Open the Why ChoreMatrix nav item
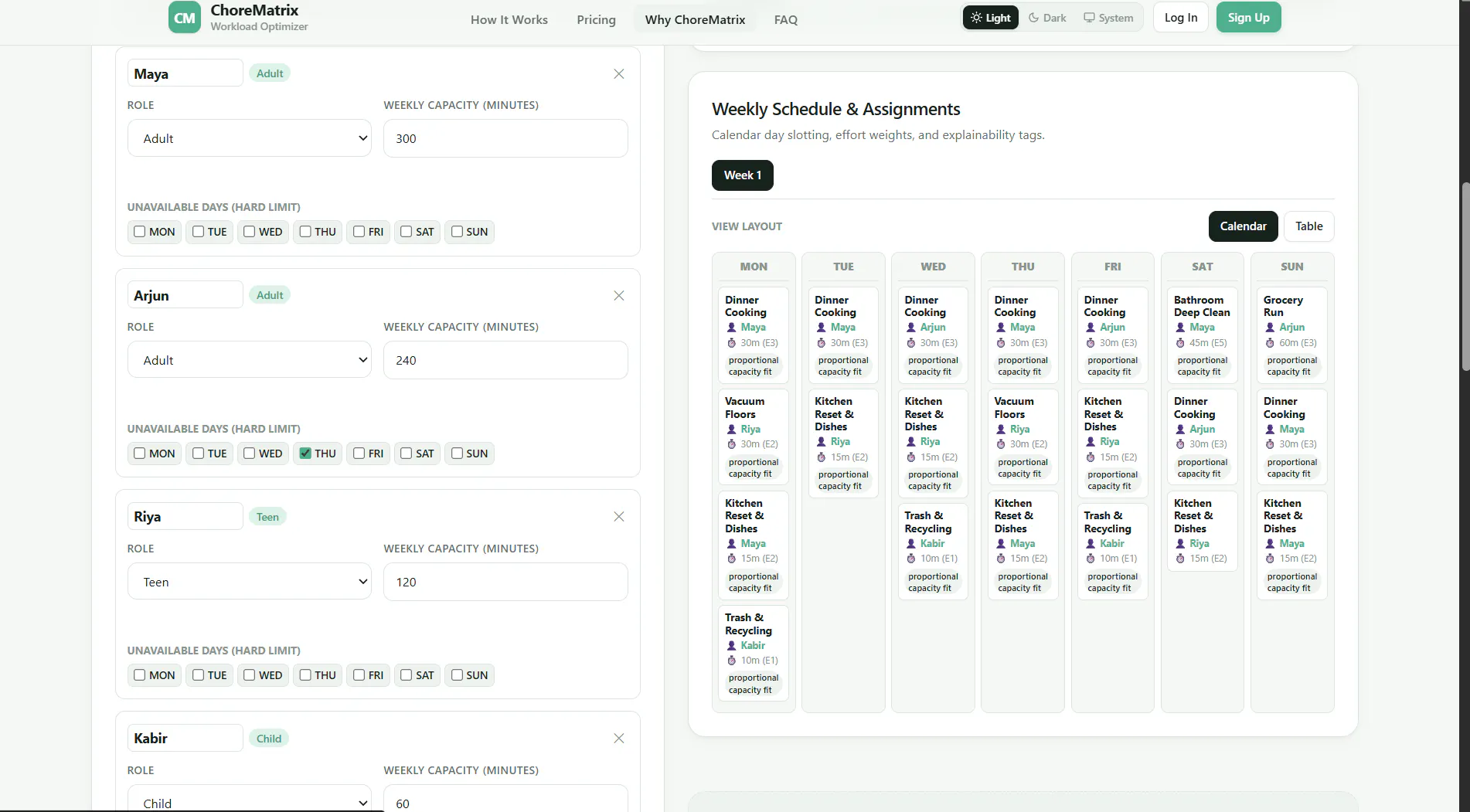 pyautogui.click(x=695, y=19)
